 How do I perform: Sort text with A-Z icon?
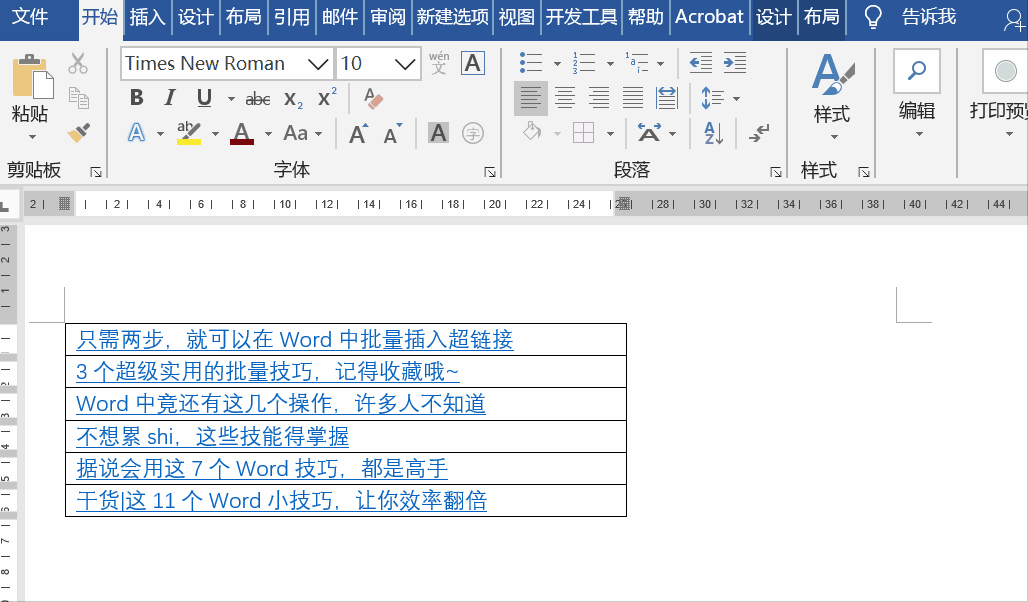[713, 133]
